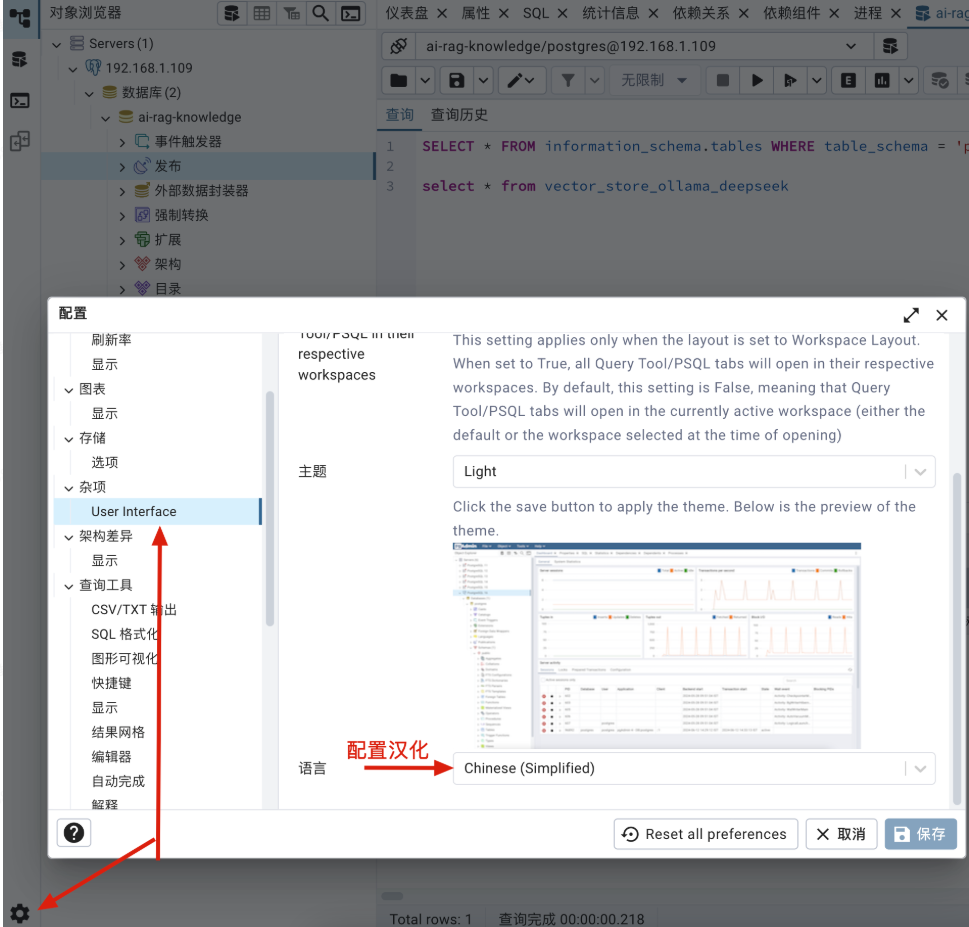
Task: Switch to the 依赖关系 tab
Action: pos(701,13)
